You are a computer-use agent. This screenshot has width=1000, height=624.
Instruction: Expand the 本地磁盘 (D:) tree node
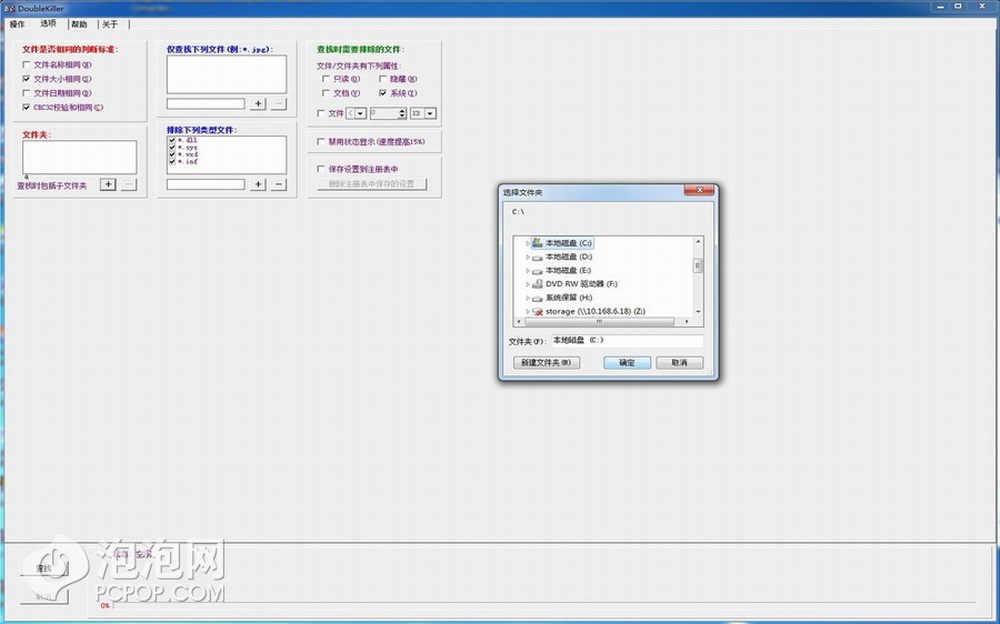click(x=527, y=256)
